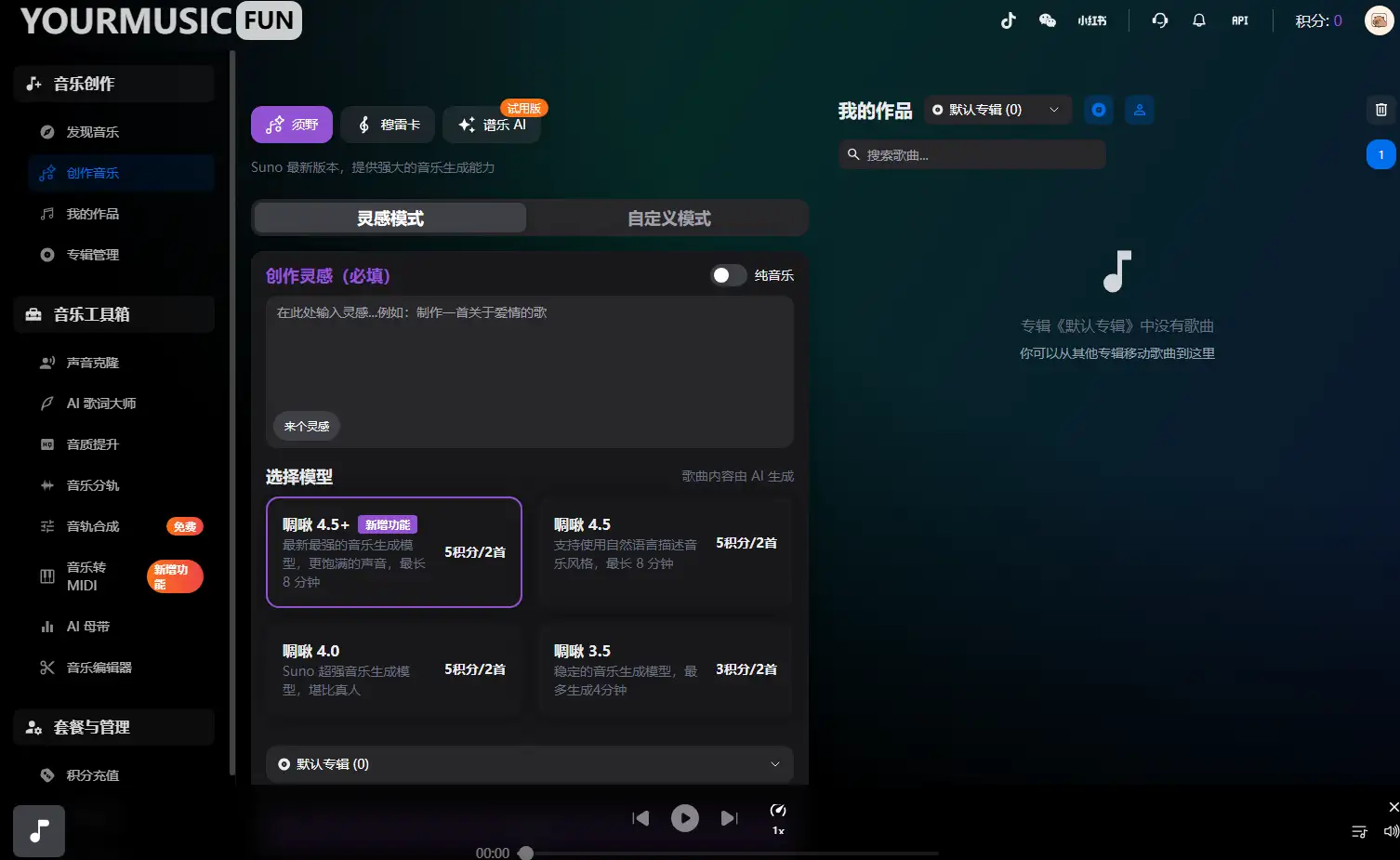Image resolution: width=1400 pixels, height=860 pixels.
Task: Open the 小红书 link in header
Action: coord(1092,20)
